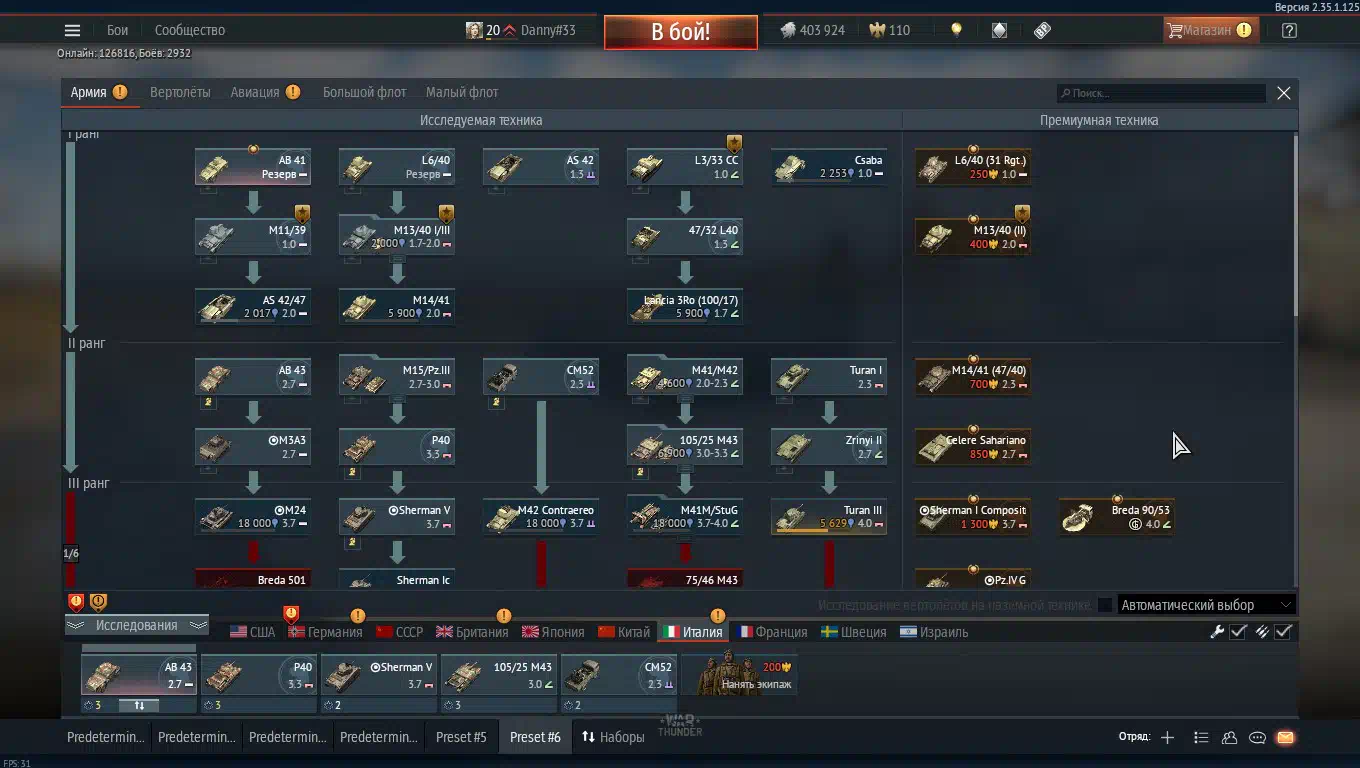This screenshot has width=1360, height=768.
Task: Expand the M15/Pz.III vehicle group
Action: tap(397, 377)
